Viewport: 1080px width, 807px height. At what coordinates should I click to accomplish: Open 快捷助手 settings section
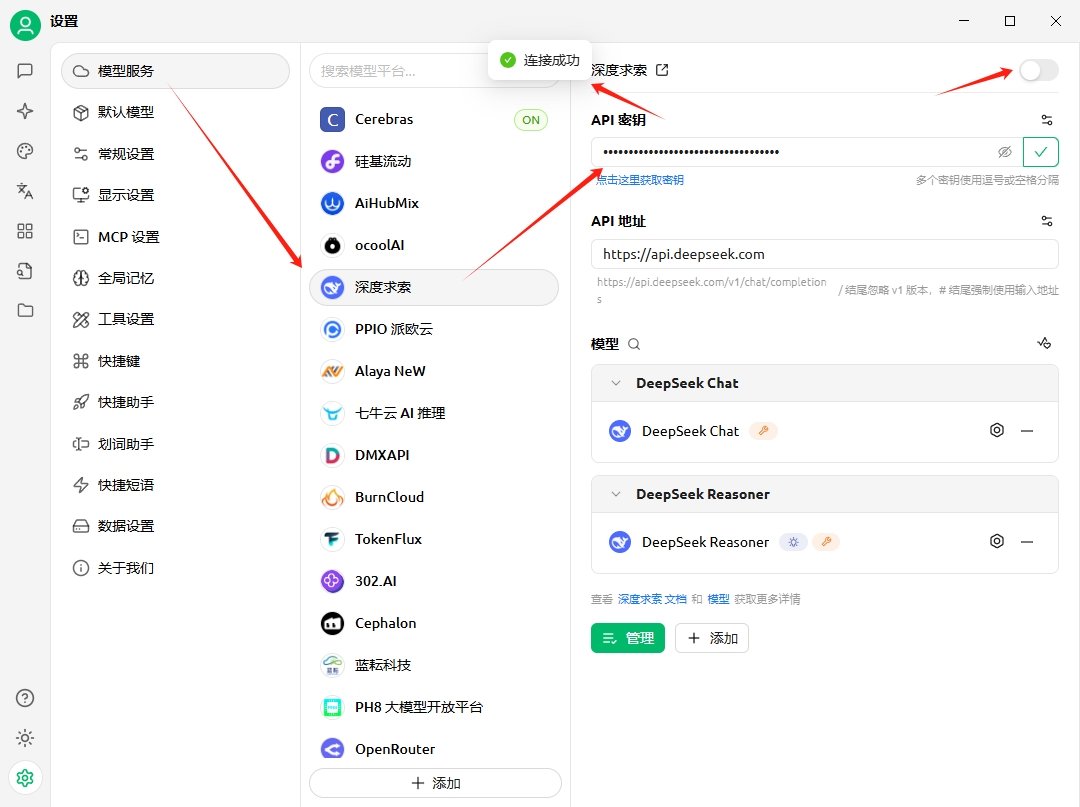coord(176,402)
